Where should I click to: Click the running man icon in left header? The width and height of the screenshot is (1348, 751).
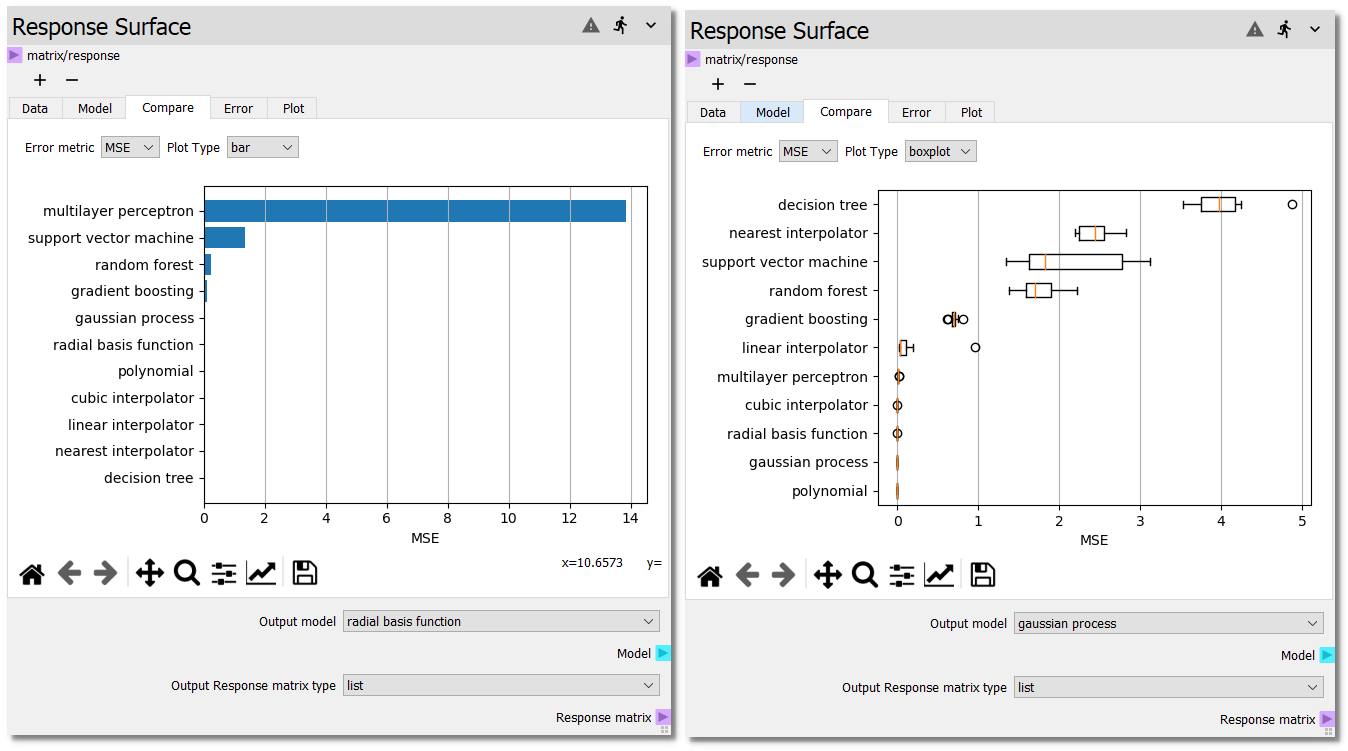click(621, 26)
